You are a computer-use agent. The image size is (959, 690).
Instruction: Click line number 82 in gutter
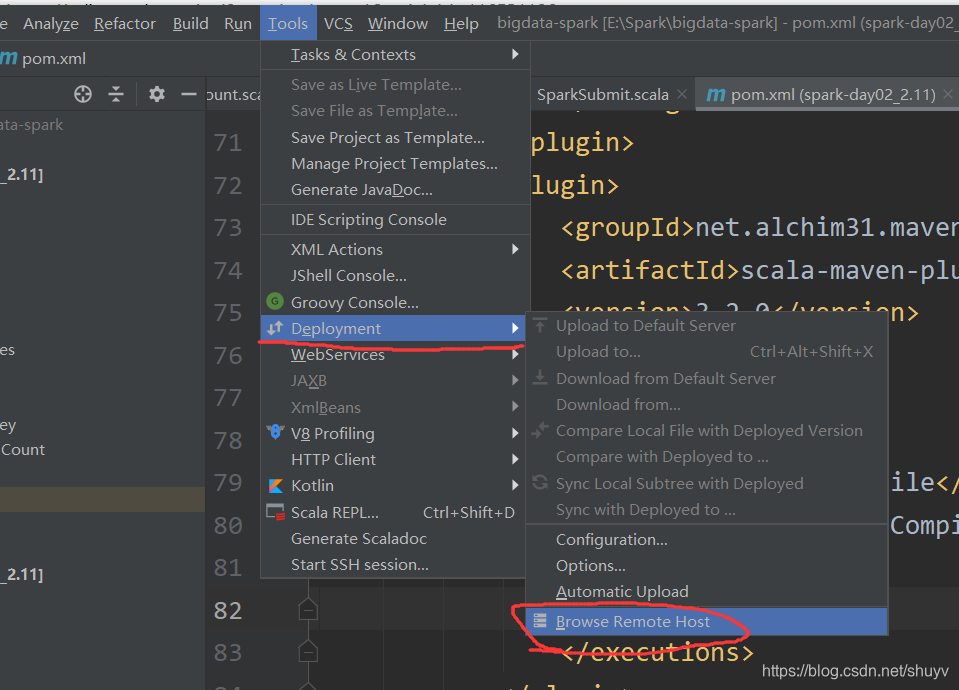pyautogui.click(x=228, y=610)
